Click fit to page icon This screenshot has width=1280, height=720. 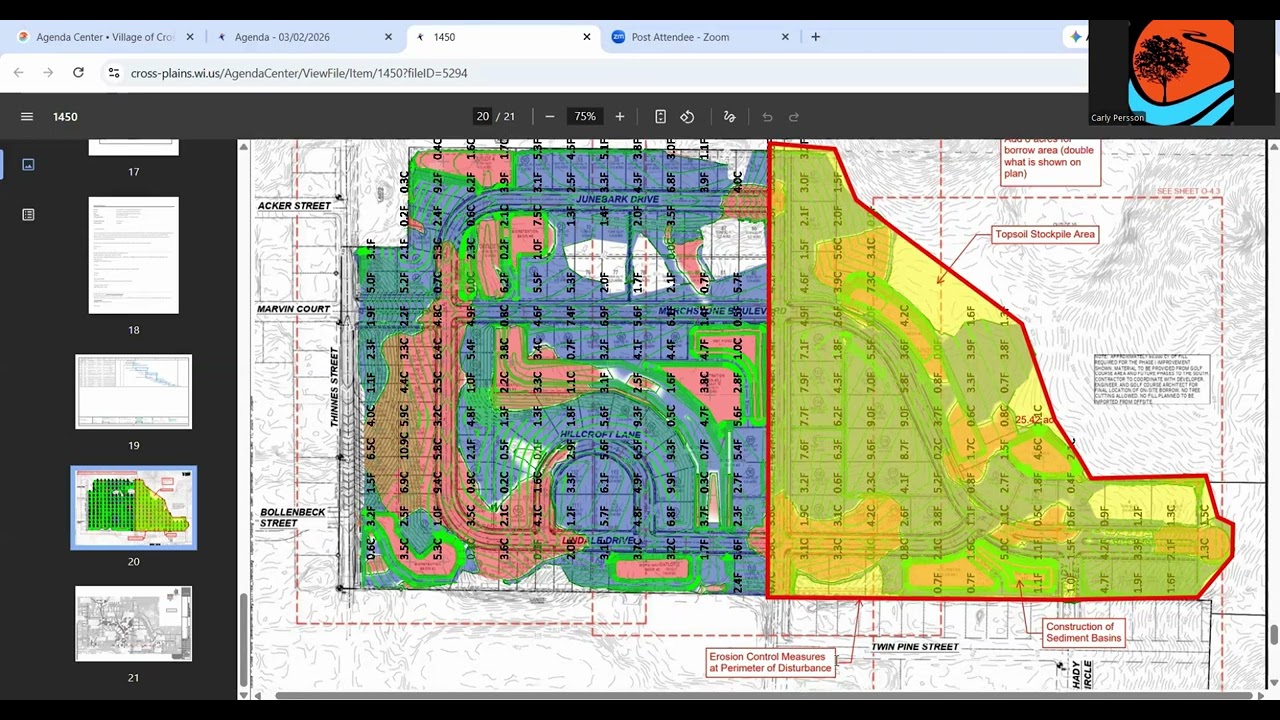pyautogui.click(x=660, y=117)
